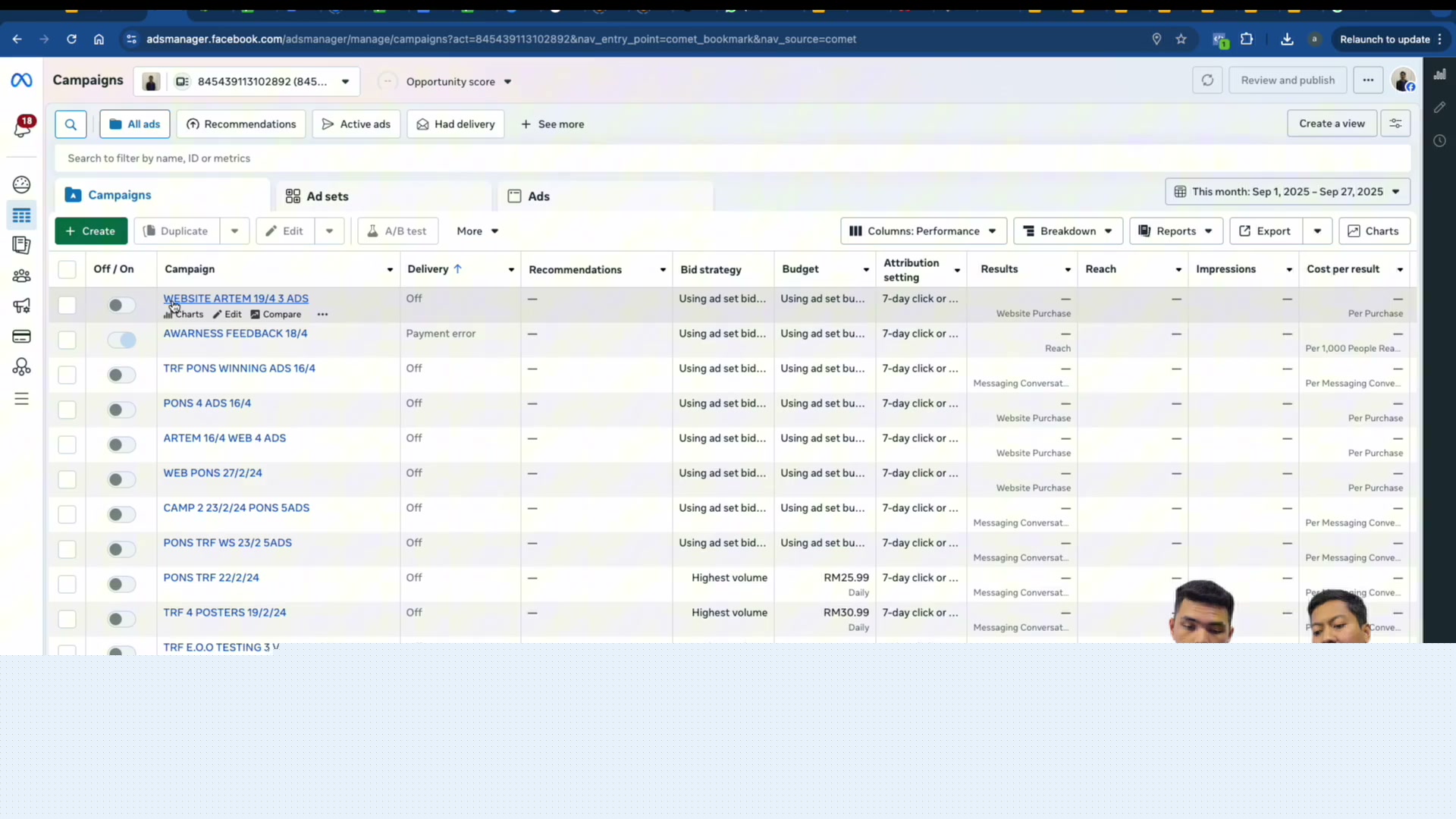
Task: Select all campaigns with header checkbox
Action: pyautogui.click(x=67, y=269)
